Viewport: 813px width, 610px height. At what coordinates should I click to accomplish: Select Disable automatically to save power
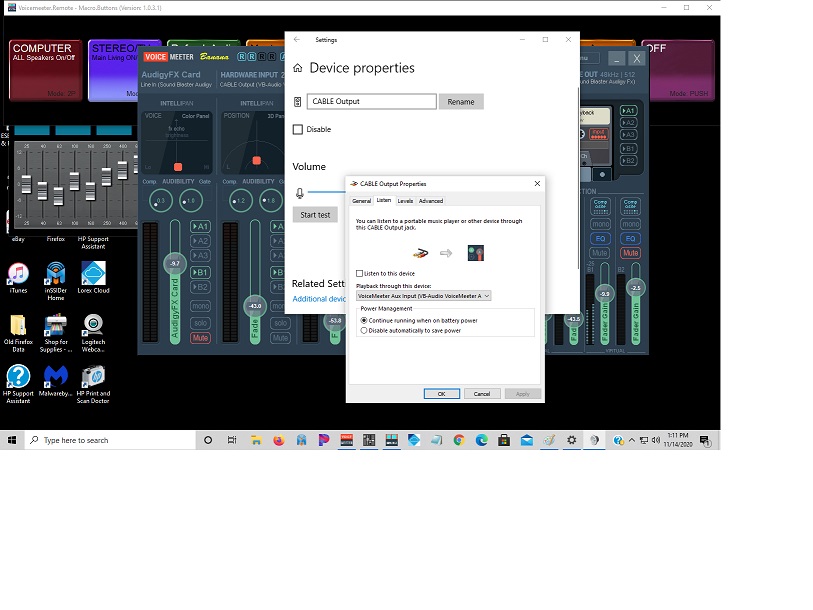coord(362,330)
